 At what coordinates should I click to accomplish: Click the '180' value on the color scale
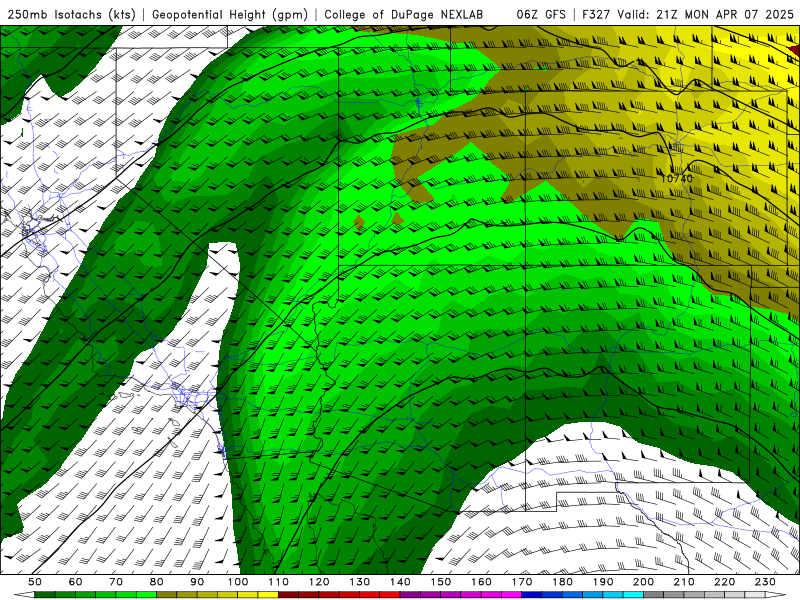(x=562, y=582)
